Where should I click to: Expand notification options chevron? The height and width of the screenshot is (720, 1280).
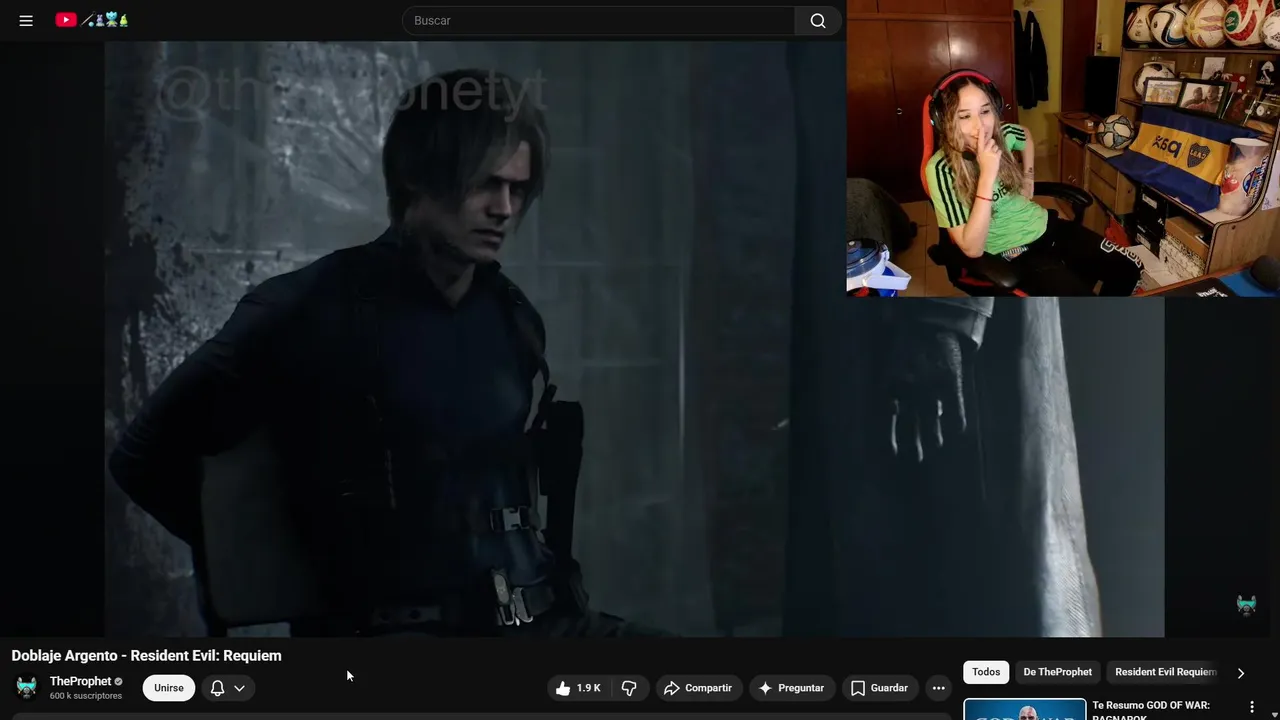pyautogui.click(x=240, y=688)
